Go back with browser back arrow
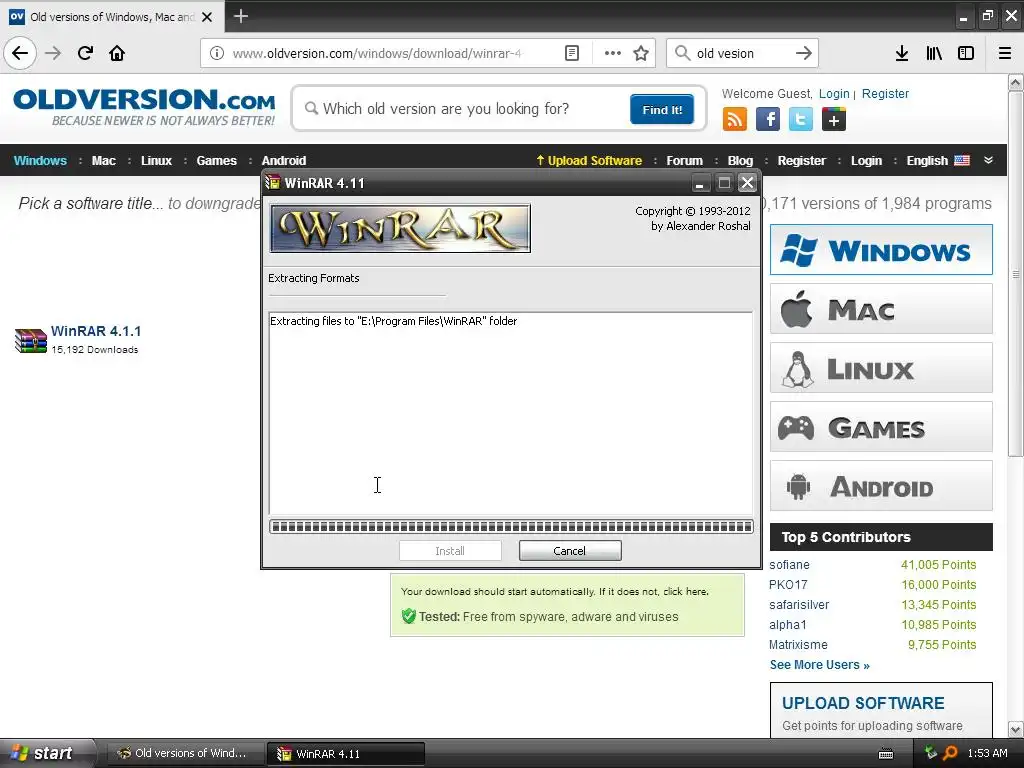1024x768 pixels. tap(20, 53)
